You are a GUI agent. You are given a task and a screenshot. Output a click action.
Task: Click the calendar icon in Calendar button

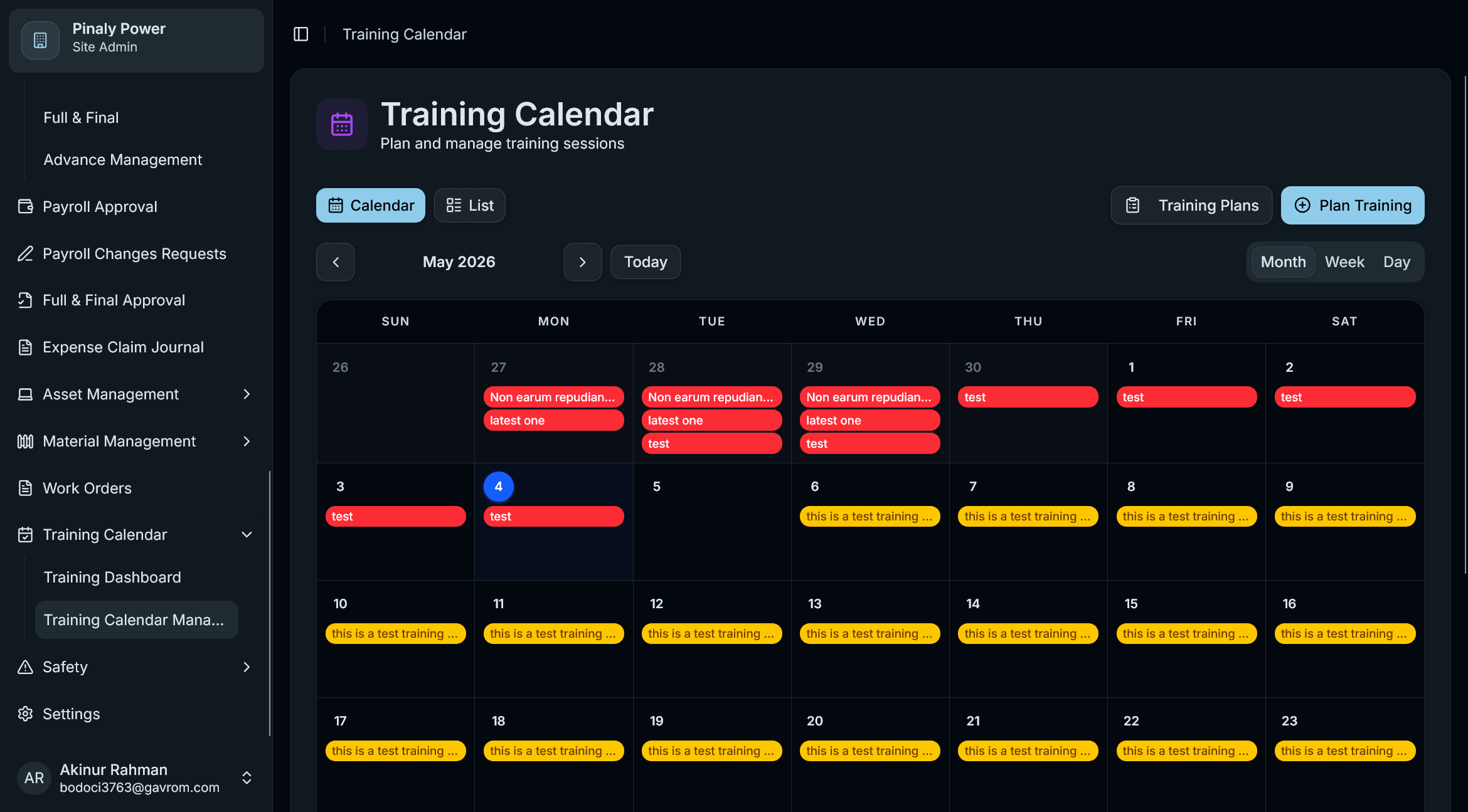[x=336, y=205]
